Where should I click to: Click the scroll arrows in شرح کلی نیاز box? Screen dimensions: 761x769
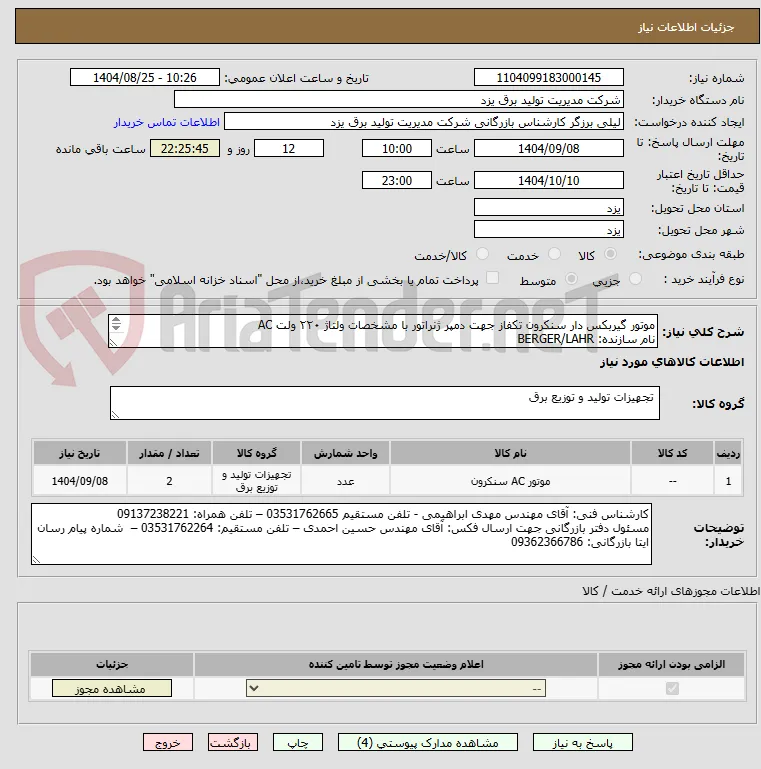click(116, 324)
